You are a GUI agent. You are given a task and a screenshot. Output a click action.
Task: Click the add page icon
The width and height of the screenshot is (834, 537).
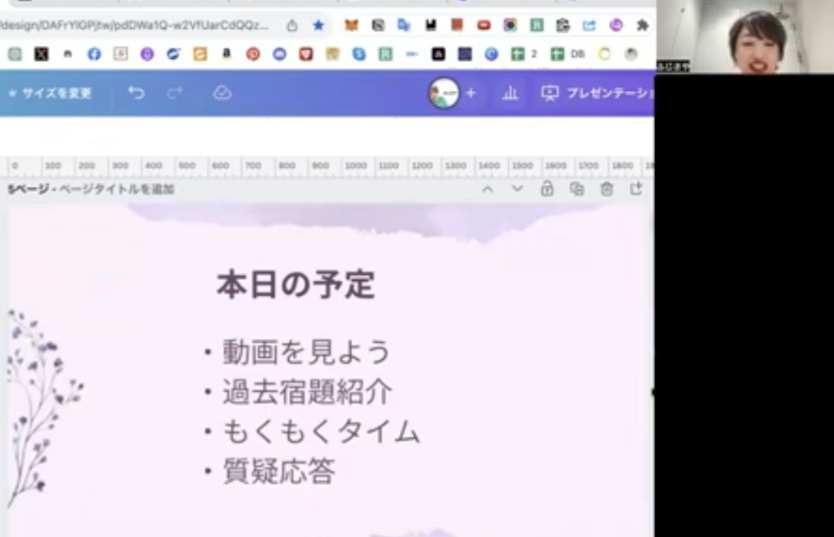(636, 189)
